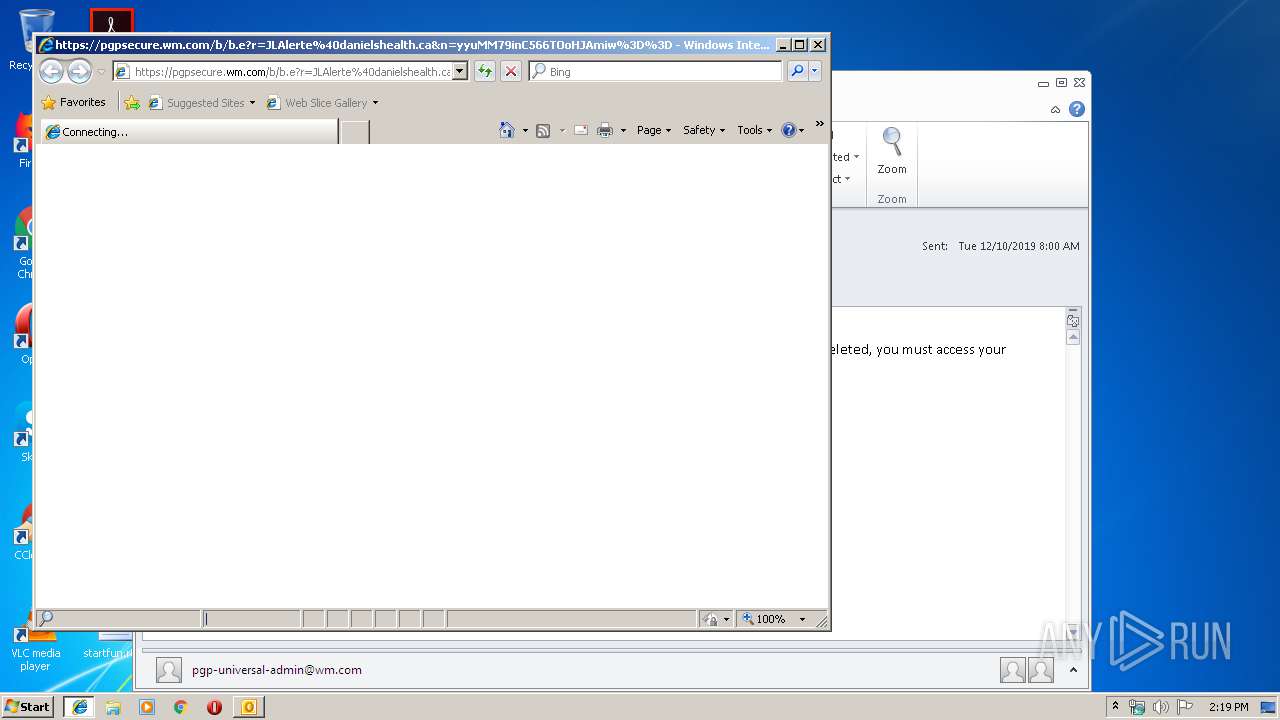Go forward with the IE Forward arrow
Viewport: 1280px width, 720px height.
pos(79,71)
